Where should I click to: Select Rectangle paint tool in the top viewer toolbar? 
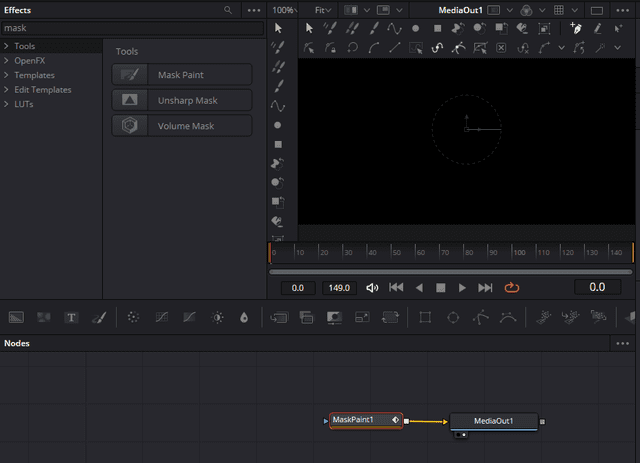438,28
